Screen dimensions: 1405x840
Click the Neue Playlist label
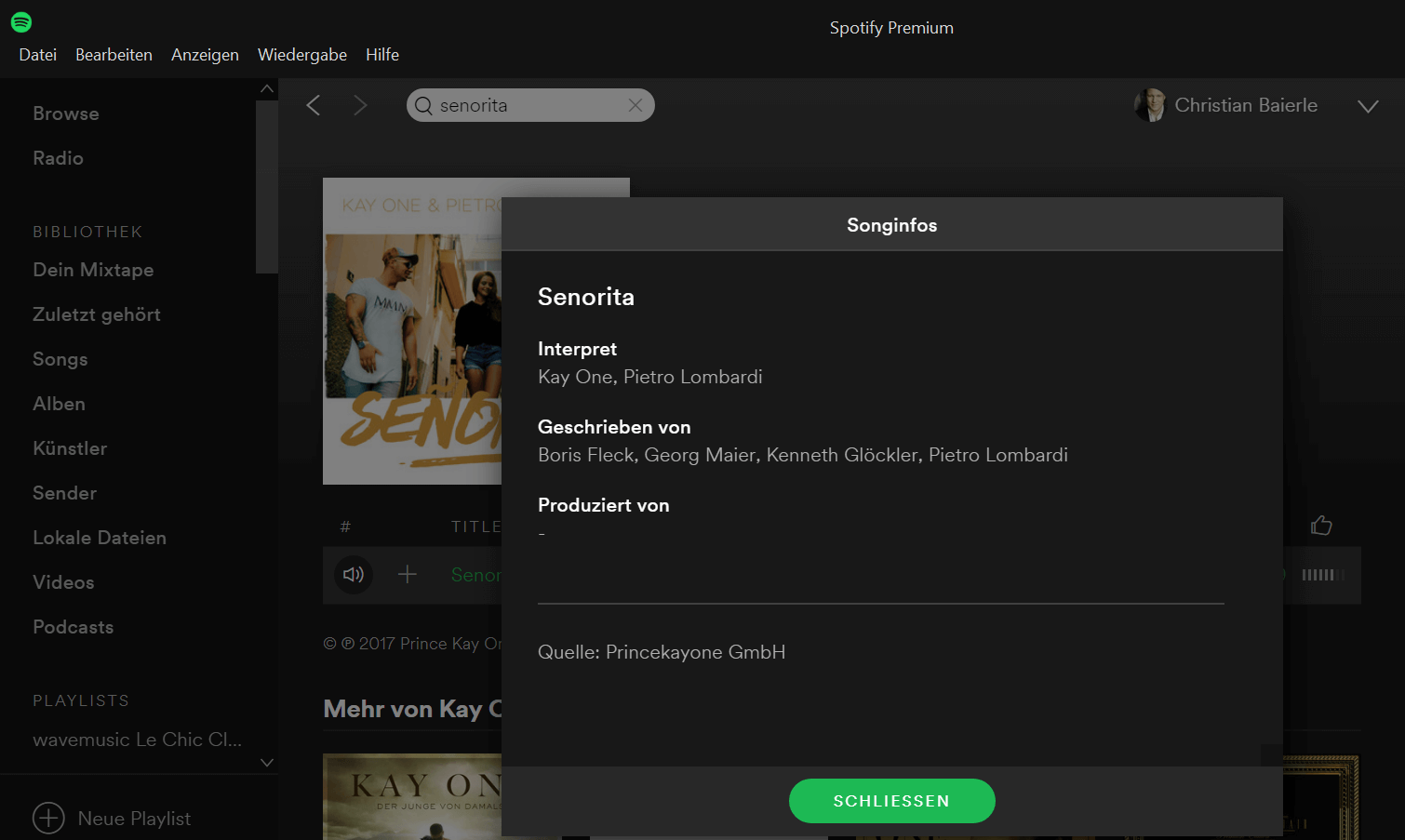pyautogui.click(x=134, y=819)
